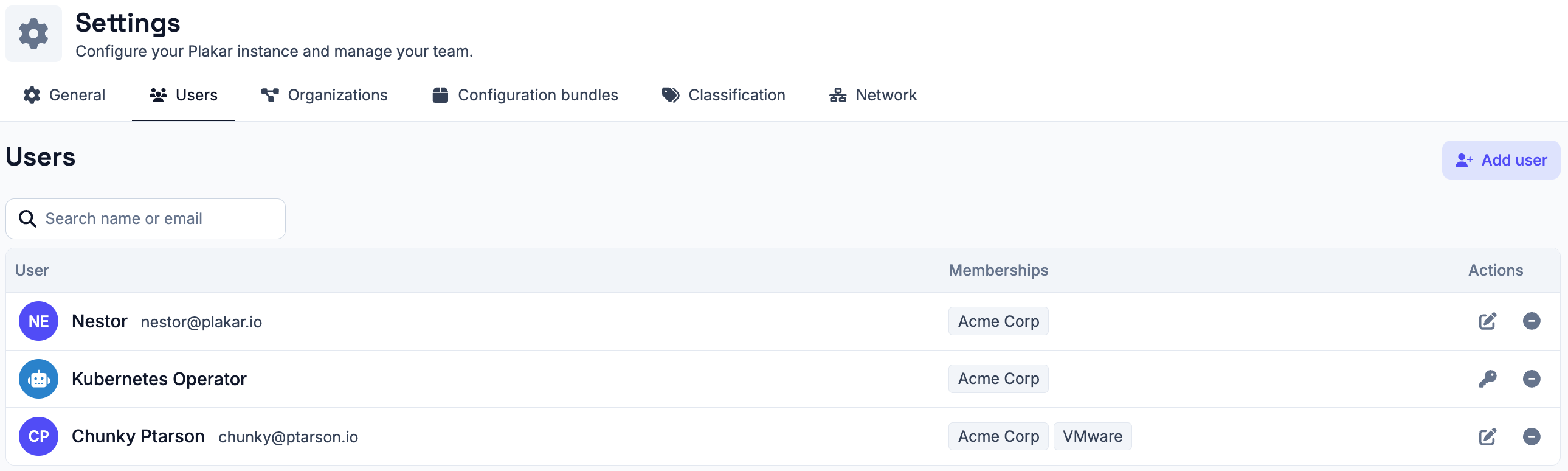This screenshot has height=471, width=1568.
Task: Click the NE avatar for Nestor
Action: 38,321
